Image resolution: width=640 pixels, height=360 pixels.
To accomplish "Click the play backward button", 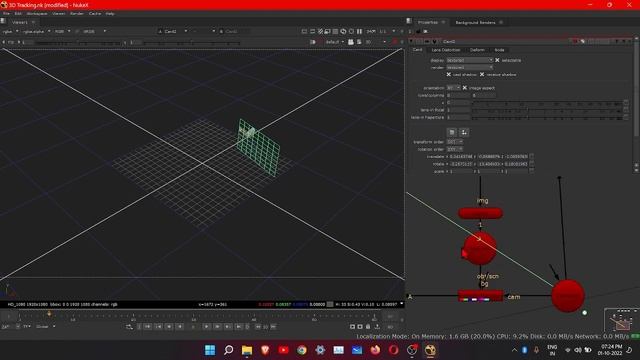I will coord(180,327).
